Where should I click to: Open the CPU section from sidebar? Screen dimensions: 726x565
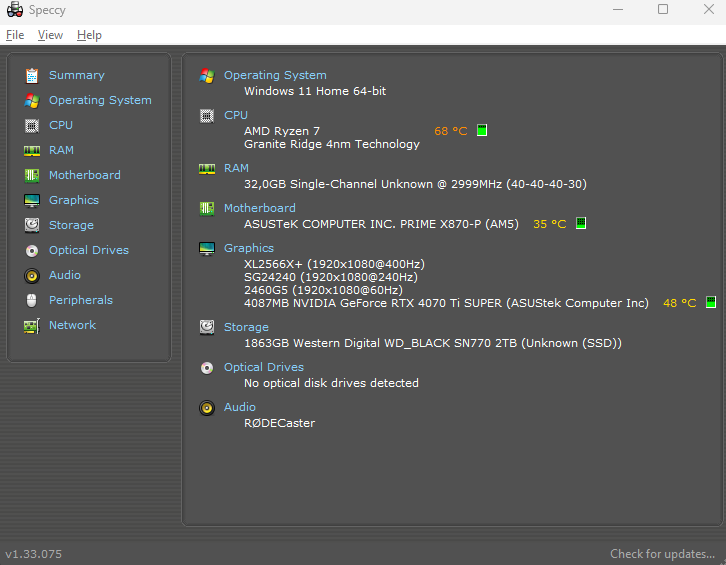[x=61, y=125]
